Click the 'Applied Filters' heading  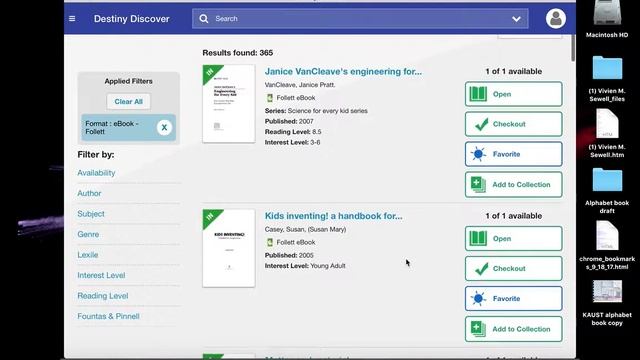(x=129, y=81)
